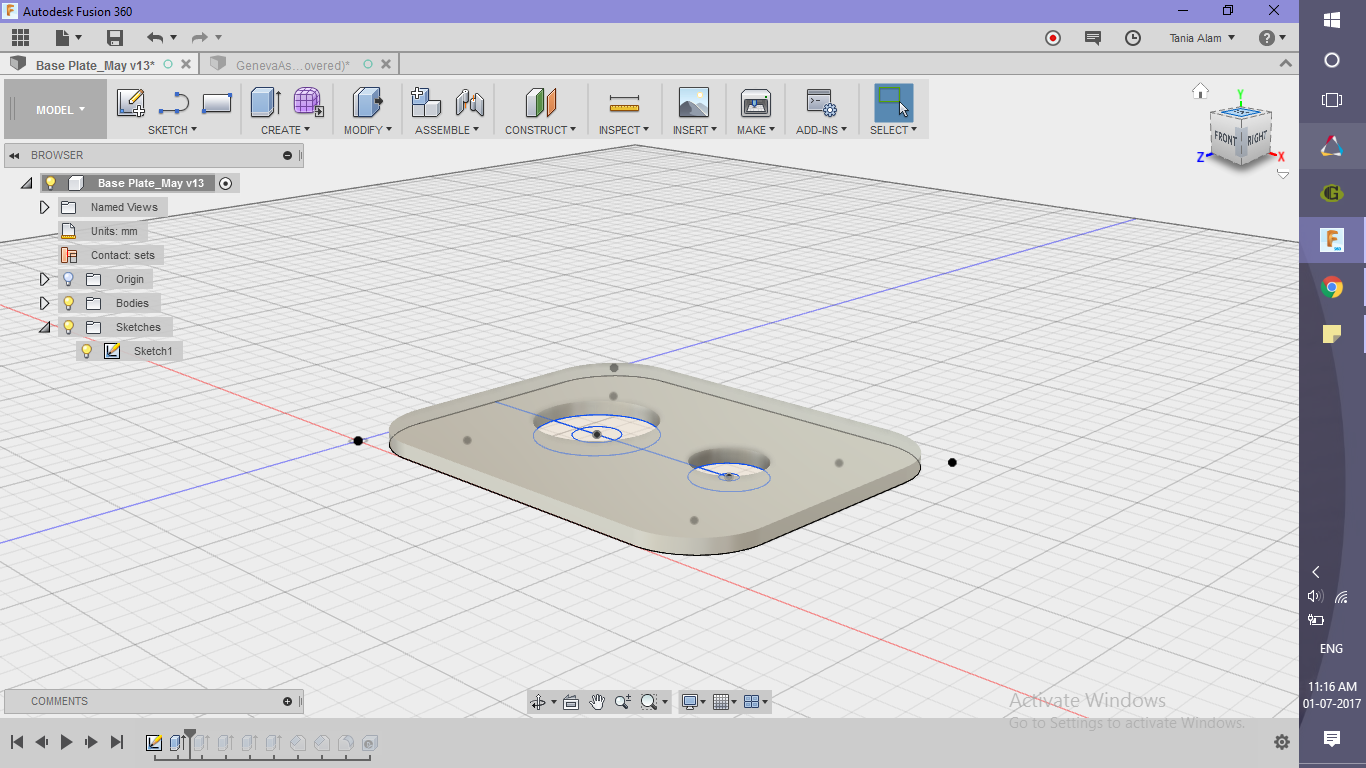The width and height of the screenshot is (1366, 768).
Task: Click the Insert image icon
Action: pos(693,103)
